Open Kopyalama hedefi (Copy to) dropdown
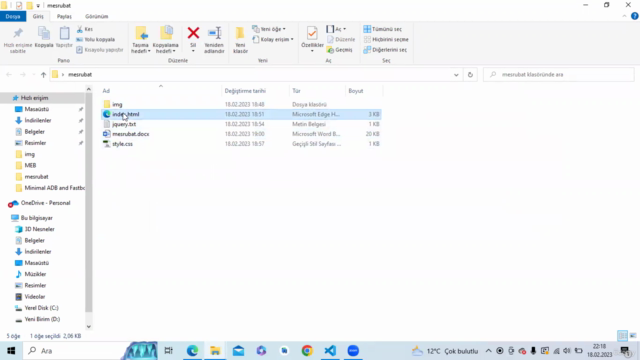The image size is (640, 360). [165, 40]
